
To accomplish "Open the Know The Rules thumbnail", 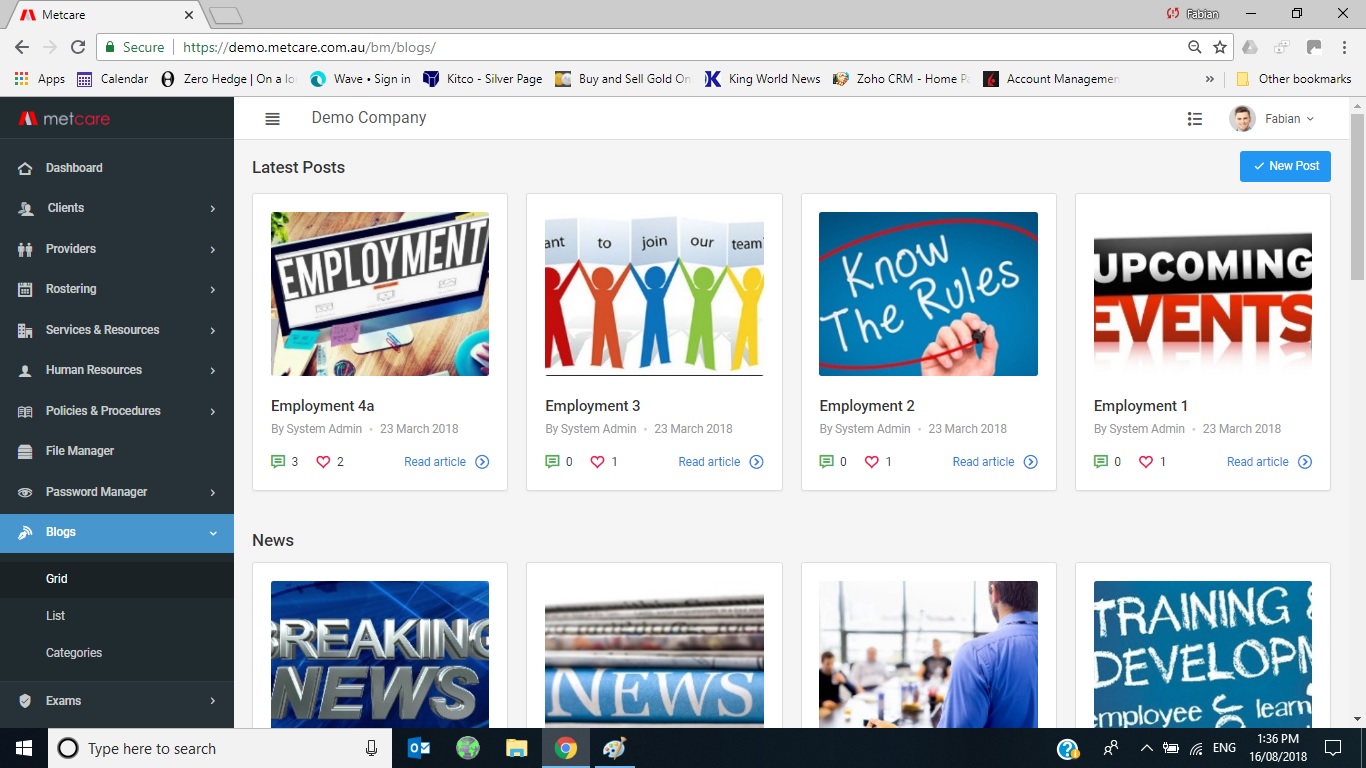I will pos(928,294).
